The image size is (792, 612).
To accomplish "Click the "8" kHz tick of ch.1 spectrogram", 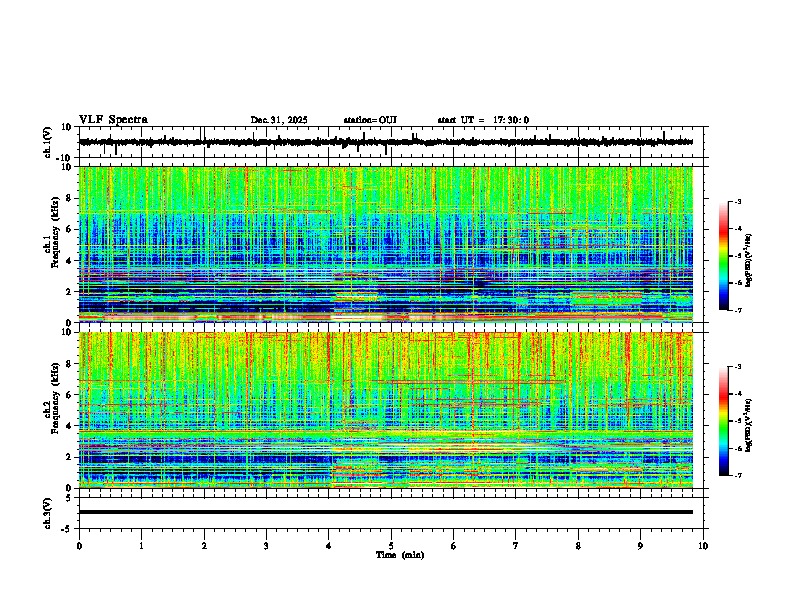I will (x=70, y=198).
